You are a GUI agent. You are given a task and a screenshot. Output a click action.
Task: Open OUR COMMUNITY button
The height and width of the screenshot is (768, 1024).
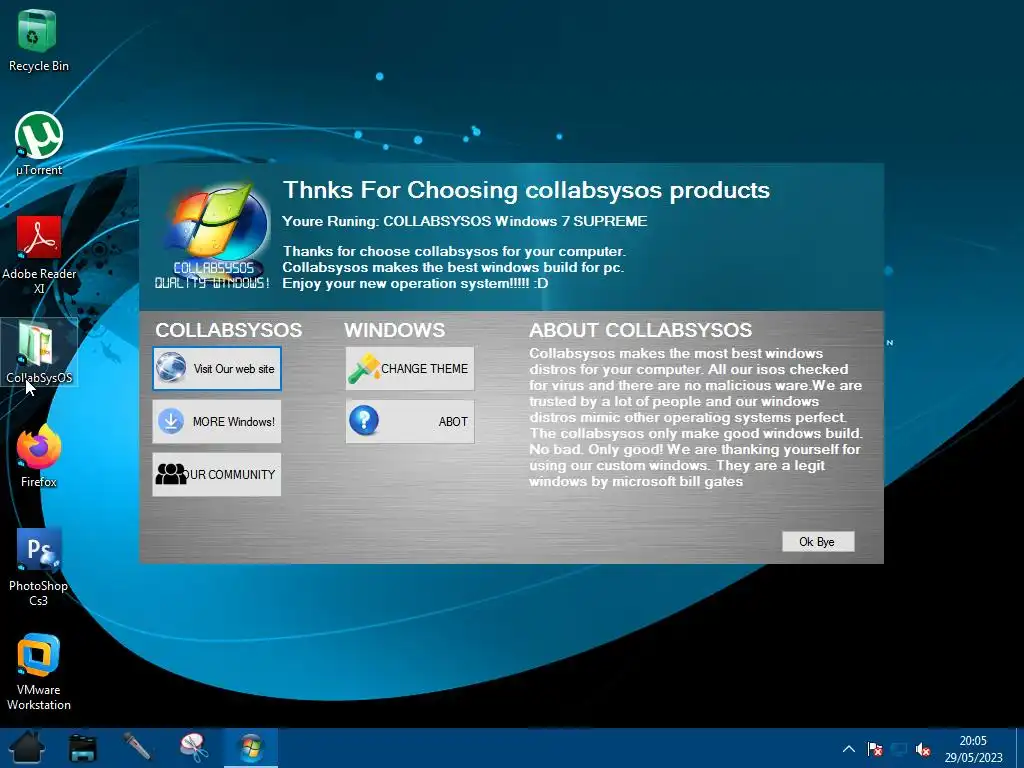217,474
